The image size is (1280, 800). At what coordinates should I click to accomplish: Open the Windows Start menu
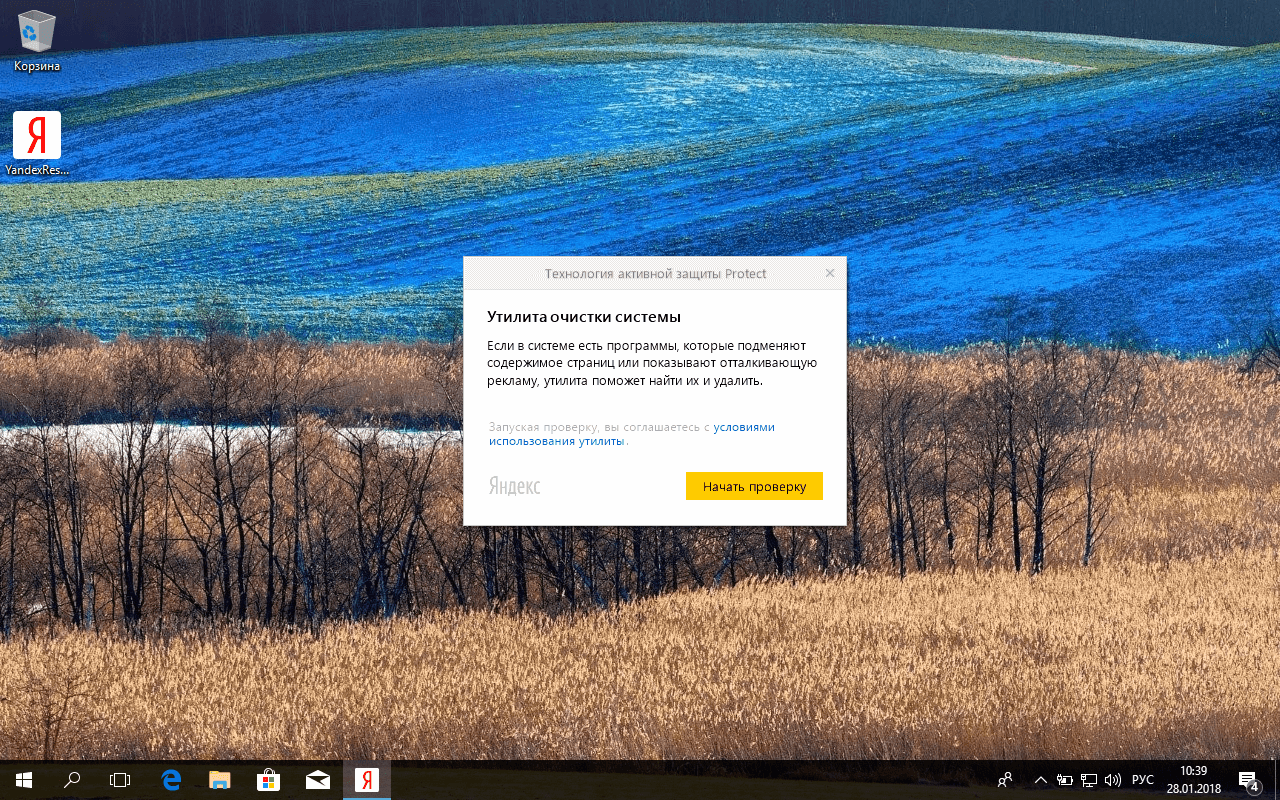click(x=24, y=780)
